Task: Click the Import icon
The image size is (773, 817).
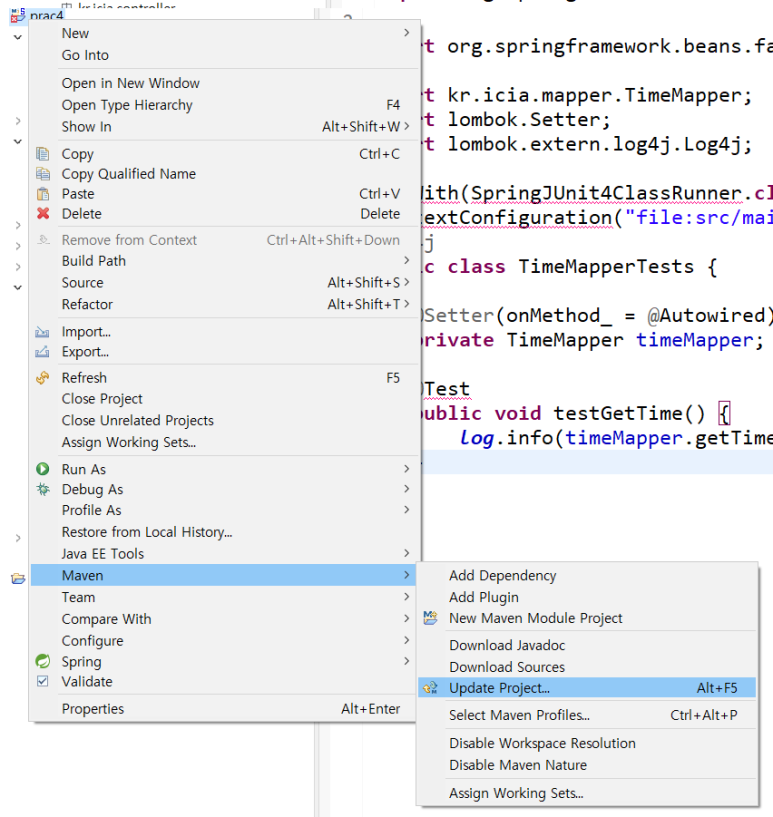Action: click(42, 332)
